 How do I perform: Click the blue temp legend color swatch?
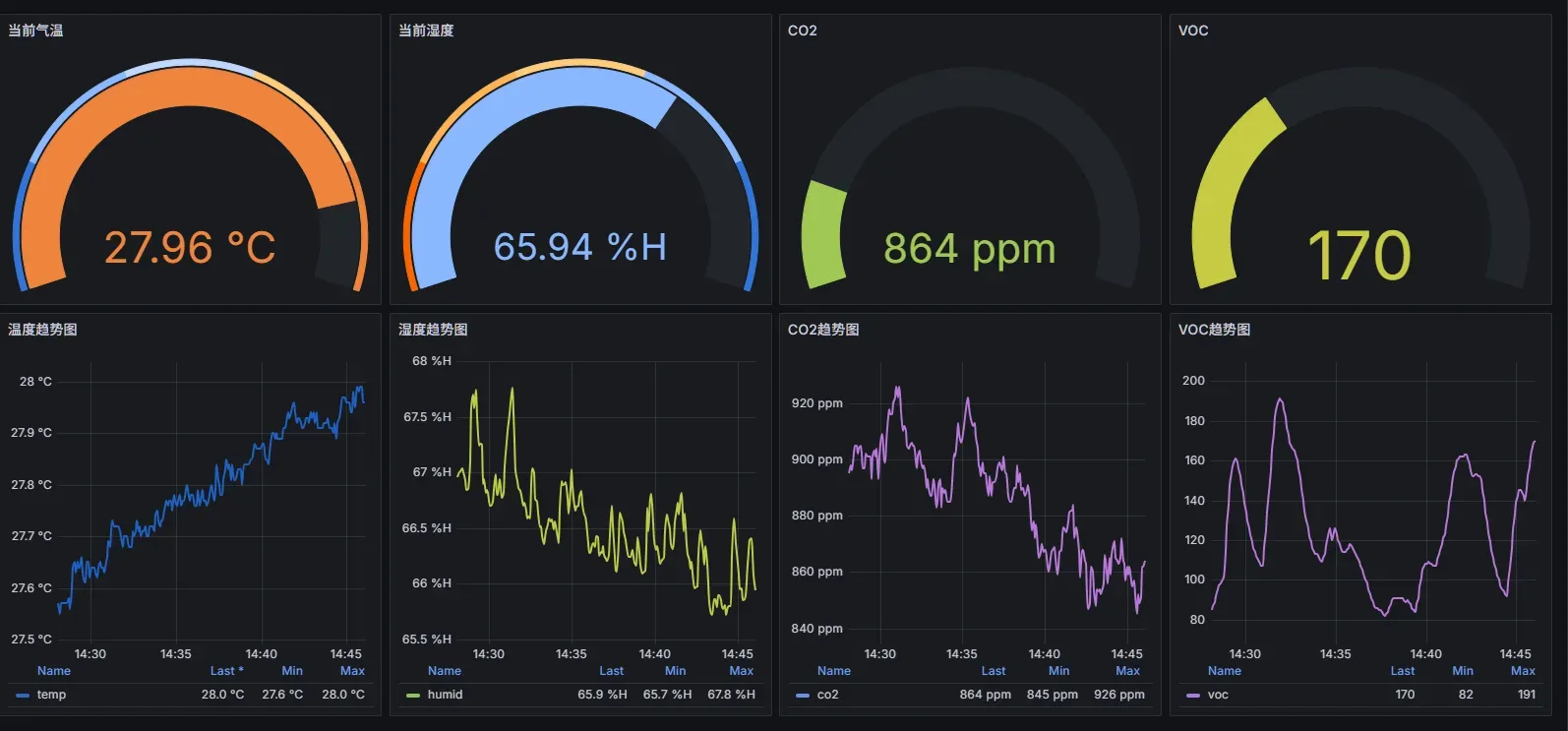[23, 696]
